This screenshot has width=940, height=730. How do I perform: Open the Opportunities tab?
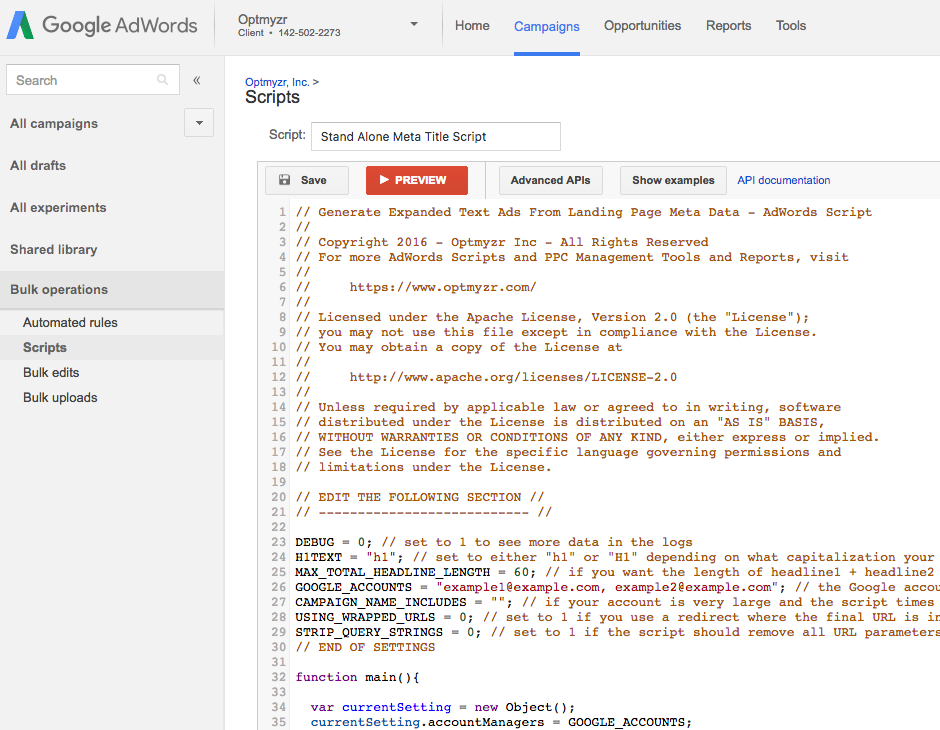pos(642,26)
